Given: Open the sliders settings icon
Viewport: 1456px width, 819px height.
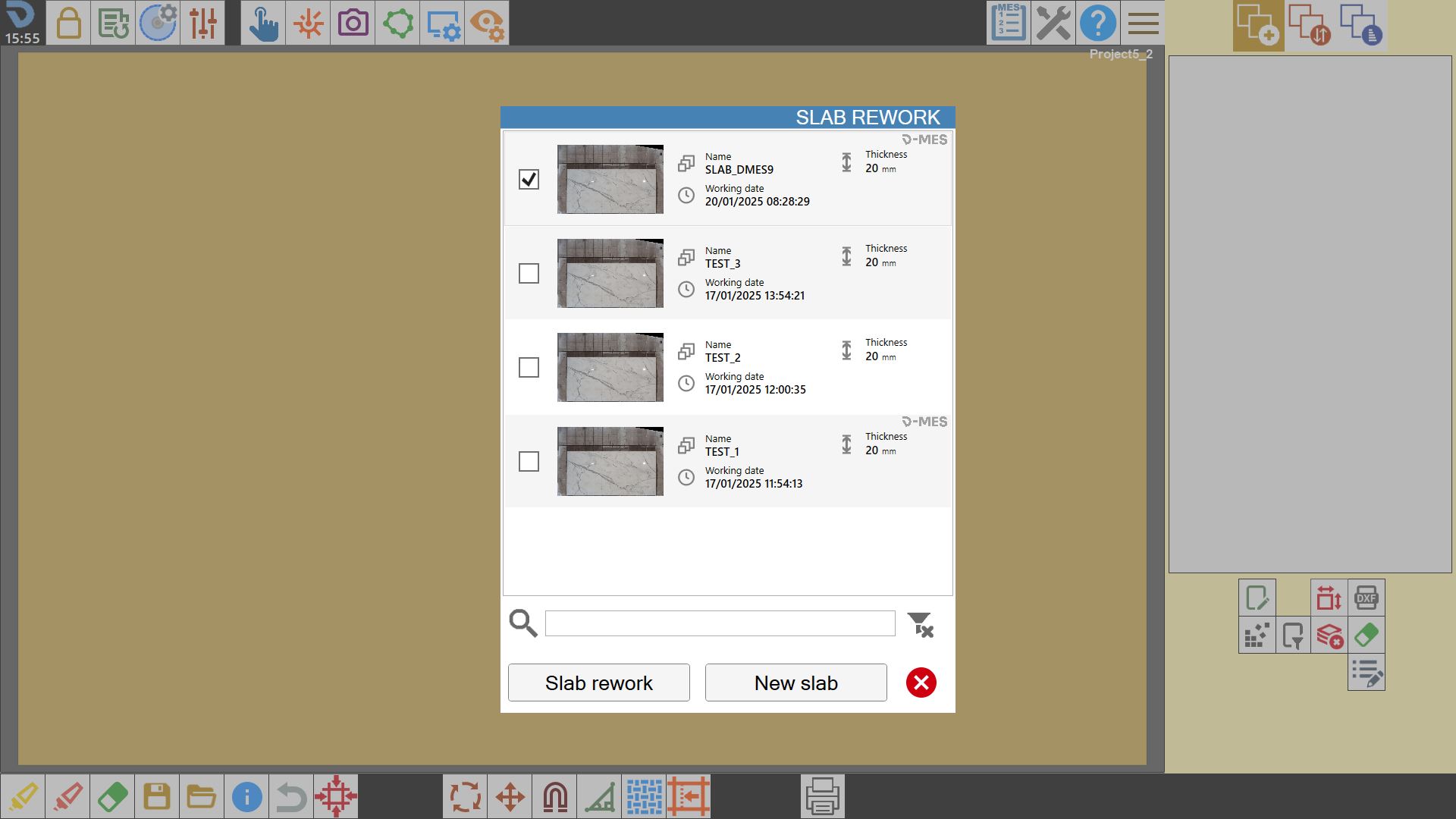Looking at the screenshot, I should [x=203, y=23].
